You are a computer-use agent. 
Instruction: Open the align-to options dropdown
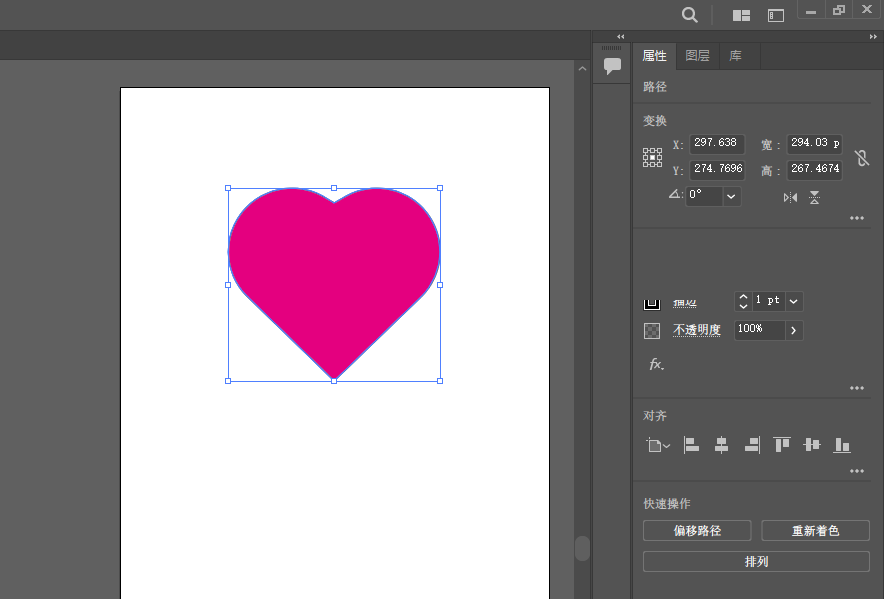(x=658, y=446)
